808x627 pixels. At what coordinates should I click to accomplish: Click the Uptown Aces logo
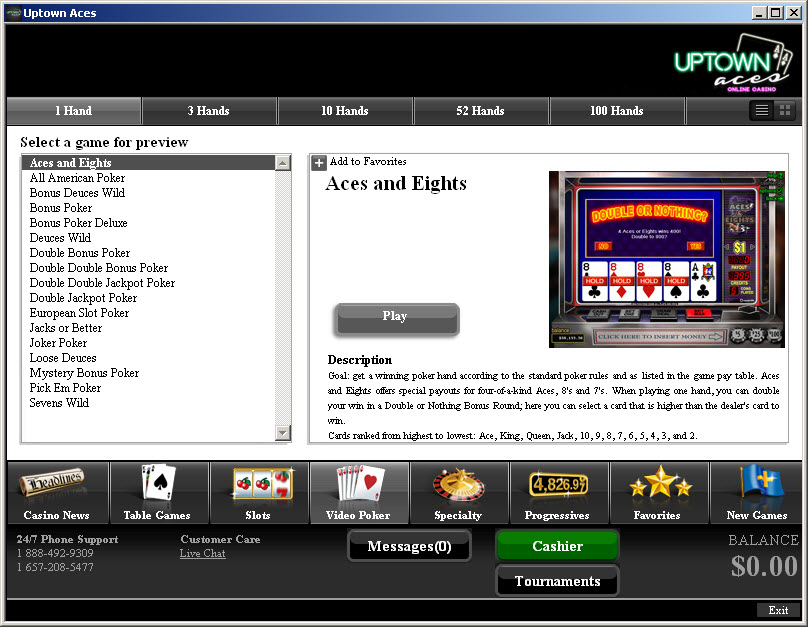[x=734, y=64]
